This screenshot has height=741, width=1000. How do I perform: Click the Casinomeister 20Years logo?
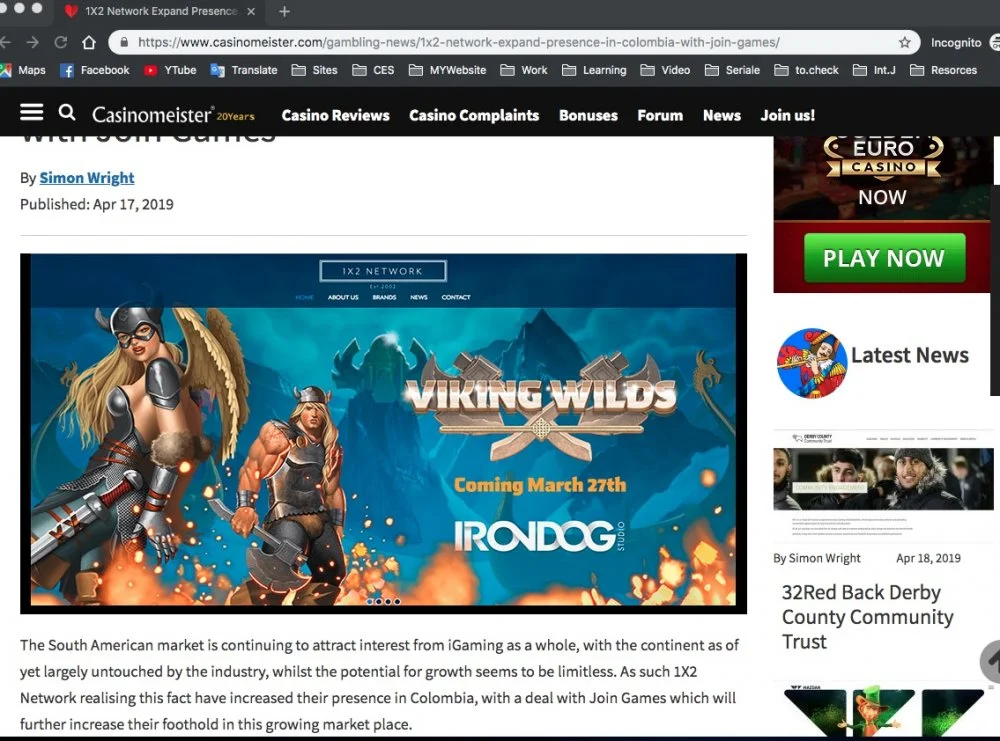[x=173, y=115]
